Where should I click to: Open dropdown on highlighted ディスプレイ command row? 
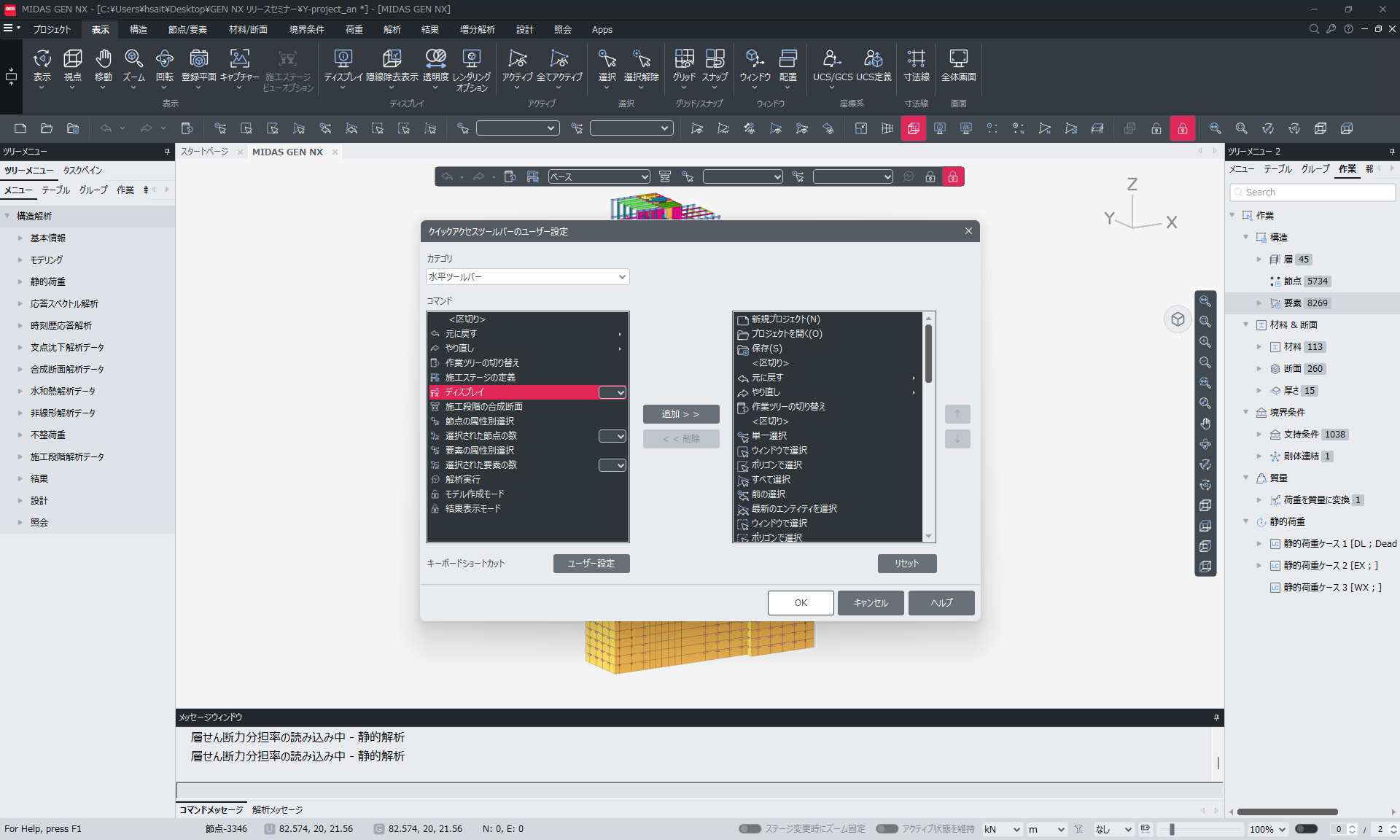[612, 392]
